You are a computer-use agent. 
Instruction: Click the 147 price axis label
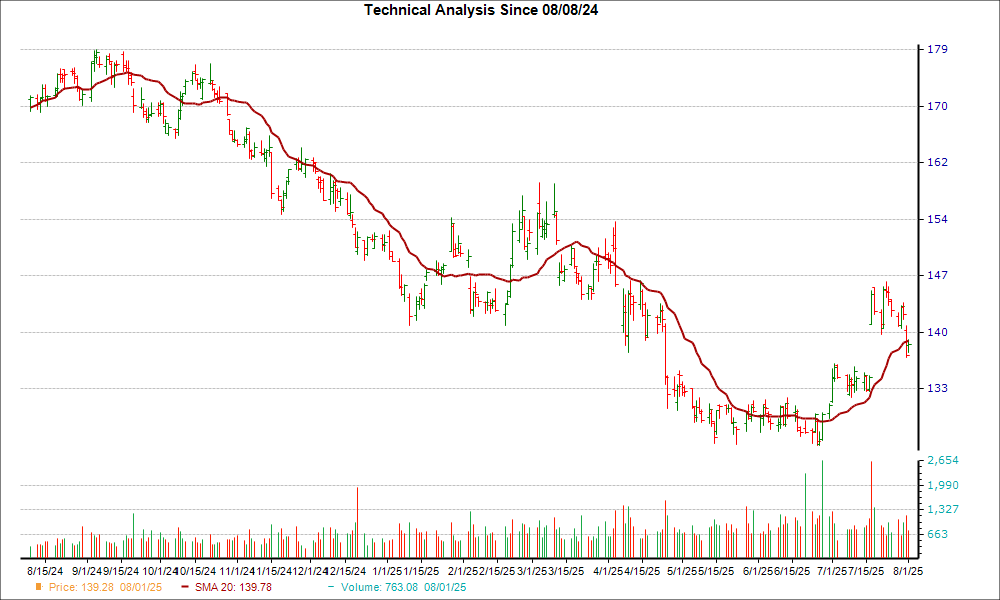tap(938, 275)
